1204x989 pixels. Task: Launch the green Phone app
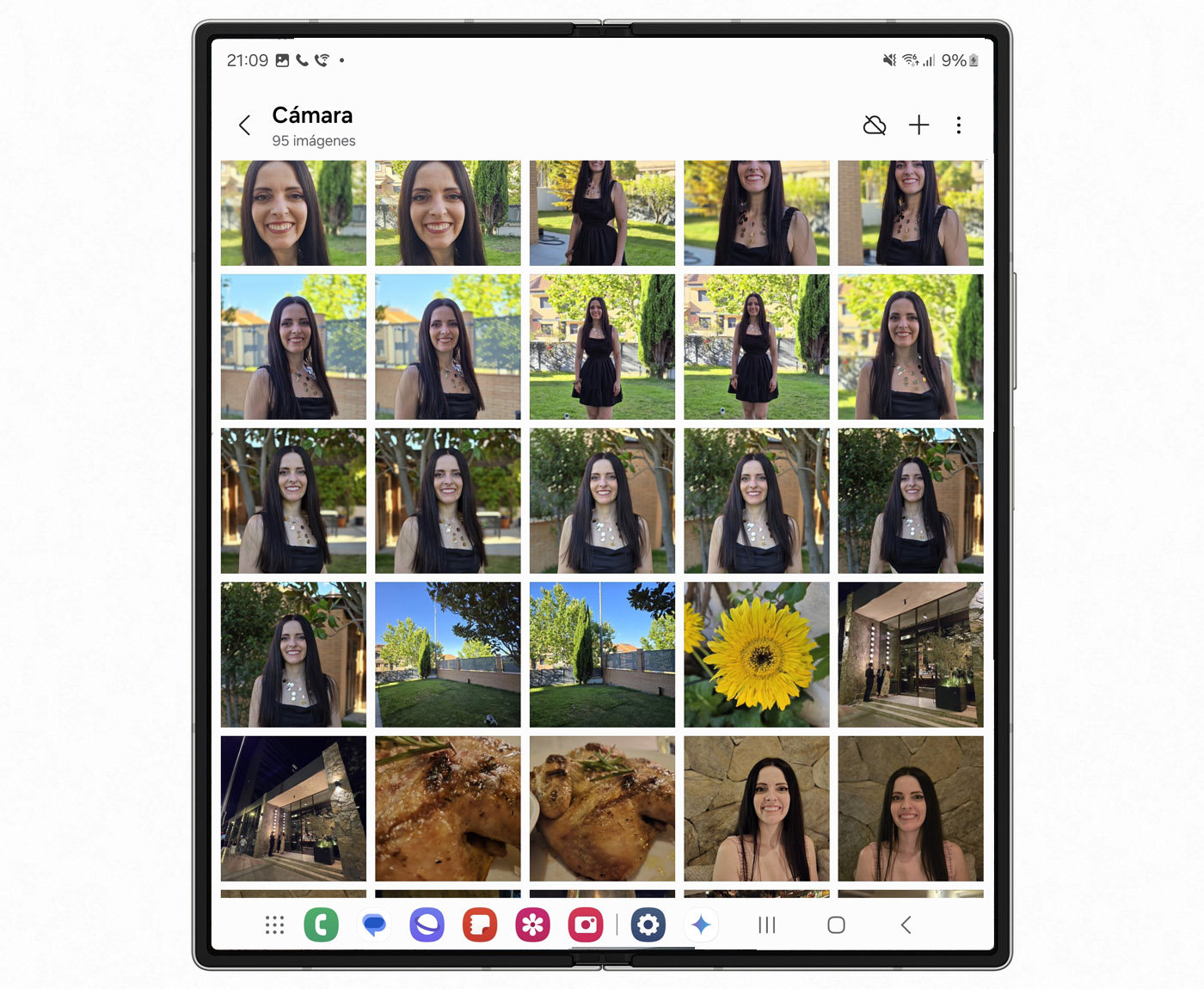[x=322, y=925]
